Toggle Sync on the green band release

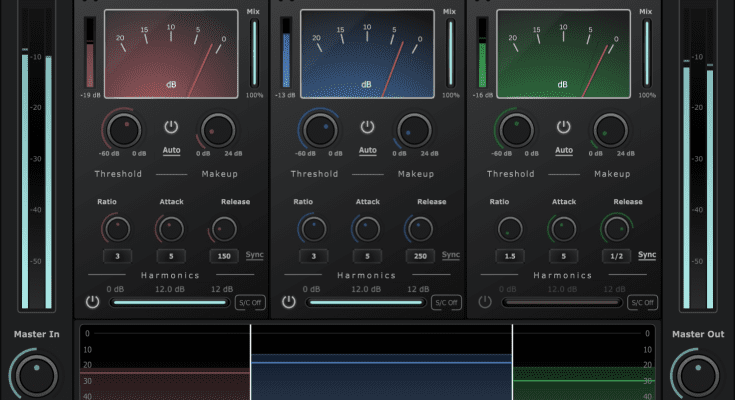(x=648, y=255)
